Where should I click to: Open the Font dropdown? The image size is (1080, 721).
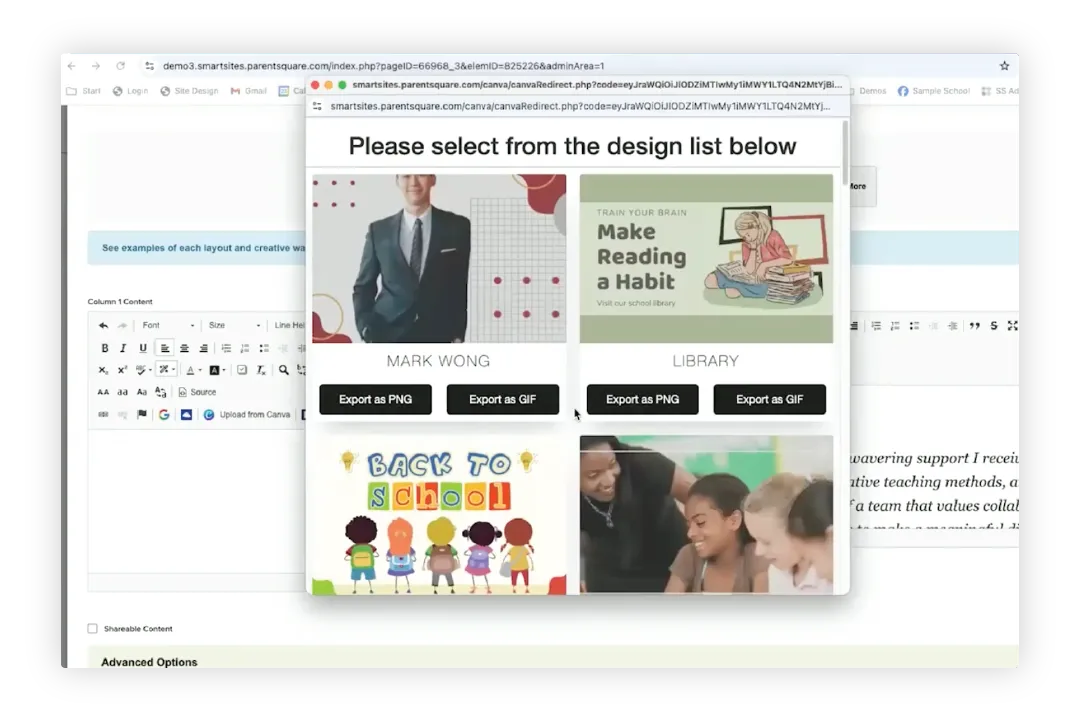pos(168,325)
